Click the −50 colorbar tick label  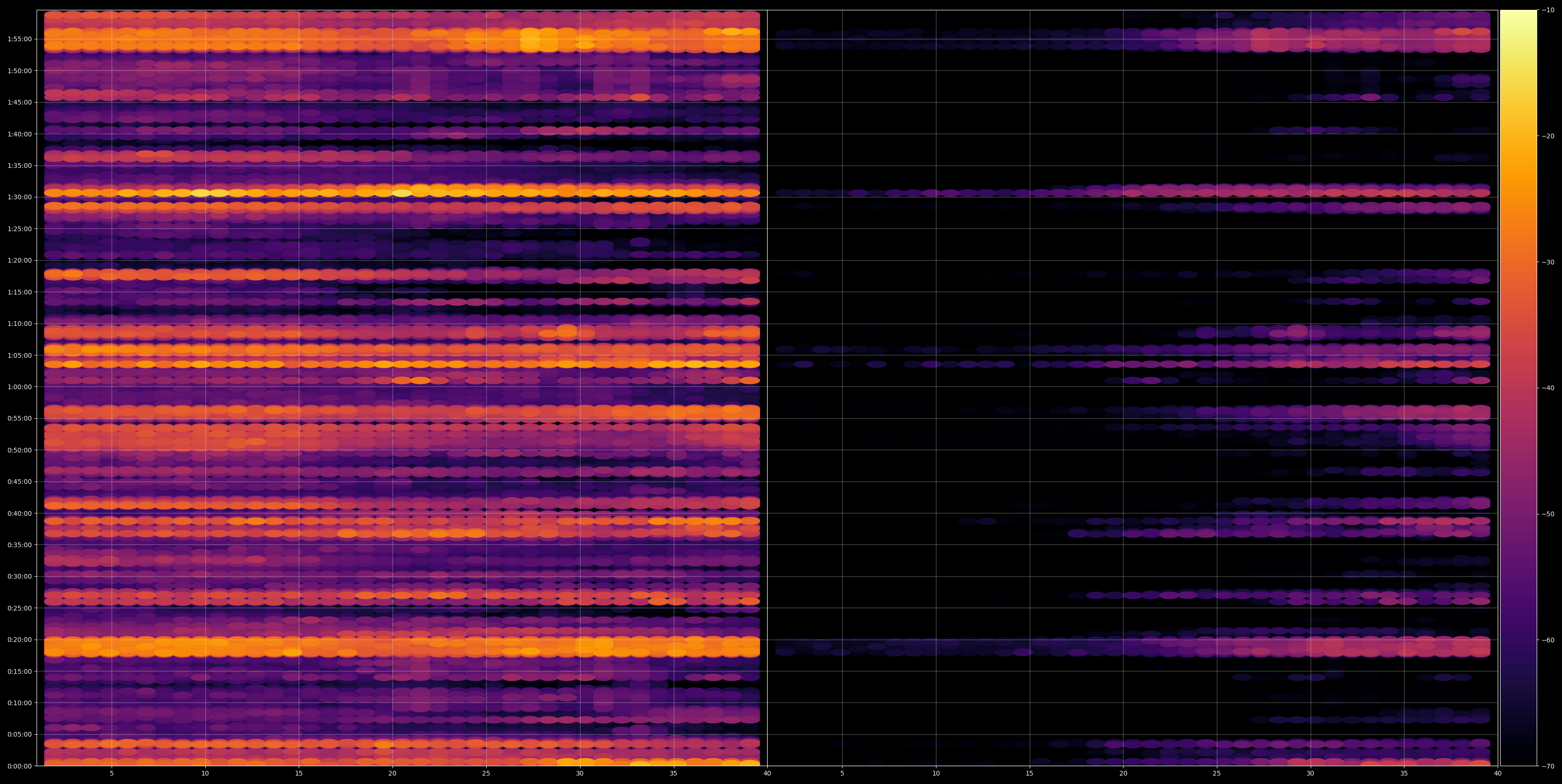(1548, 514)
